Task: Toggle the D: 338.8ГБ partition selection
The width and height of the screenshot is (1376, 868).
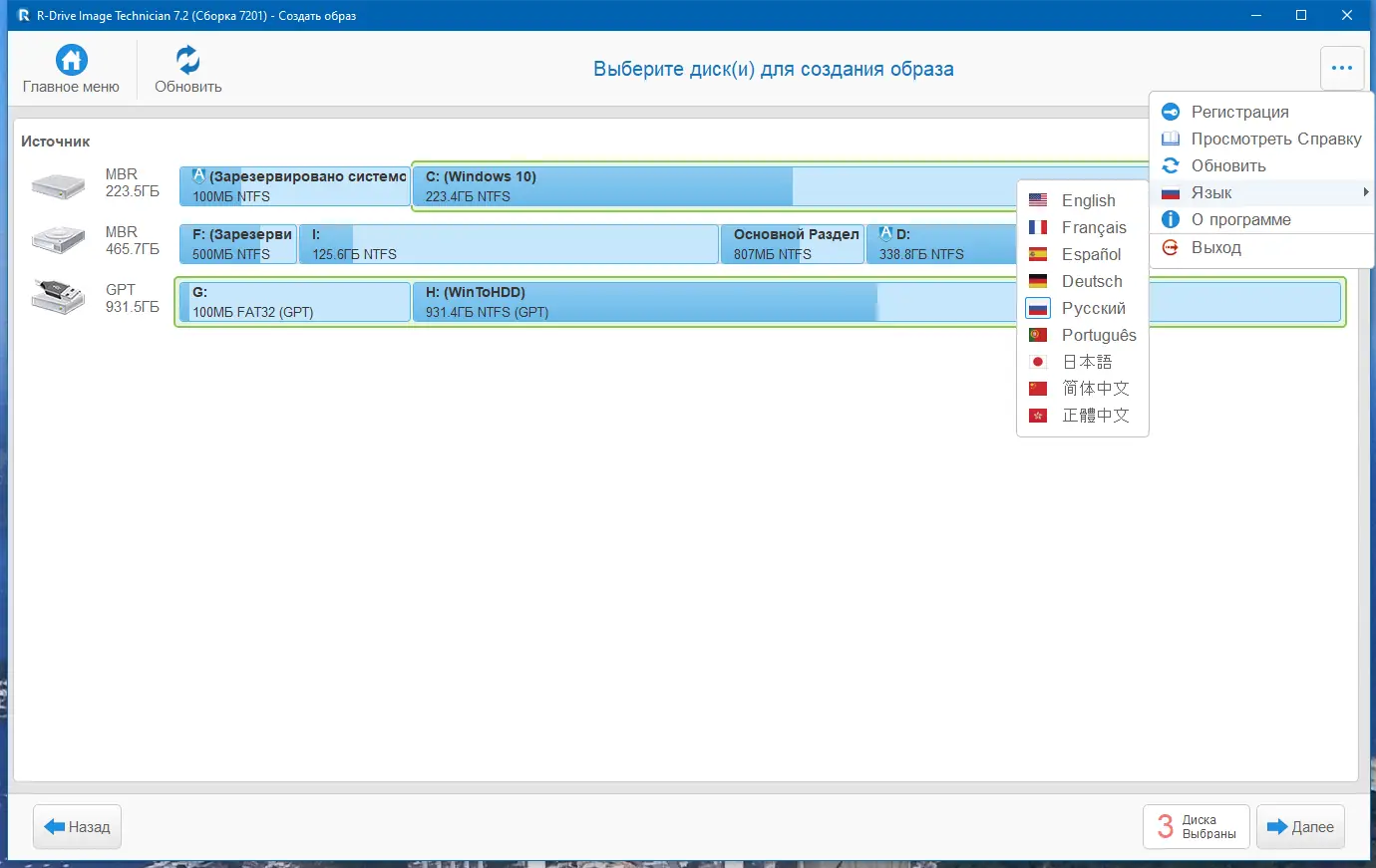Action: pos(937,244)
